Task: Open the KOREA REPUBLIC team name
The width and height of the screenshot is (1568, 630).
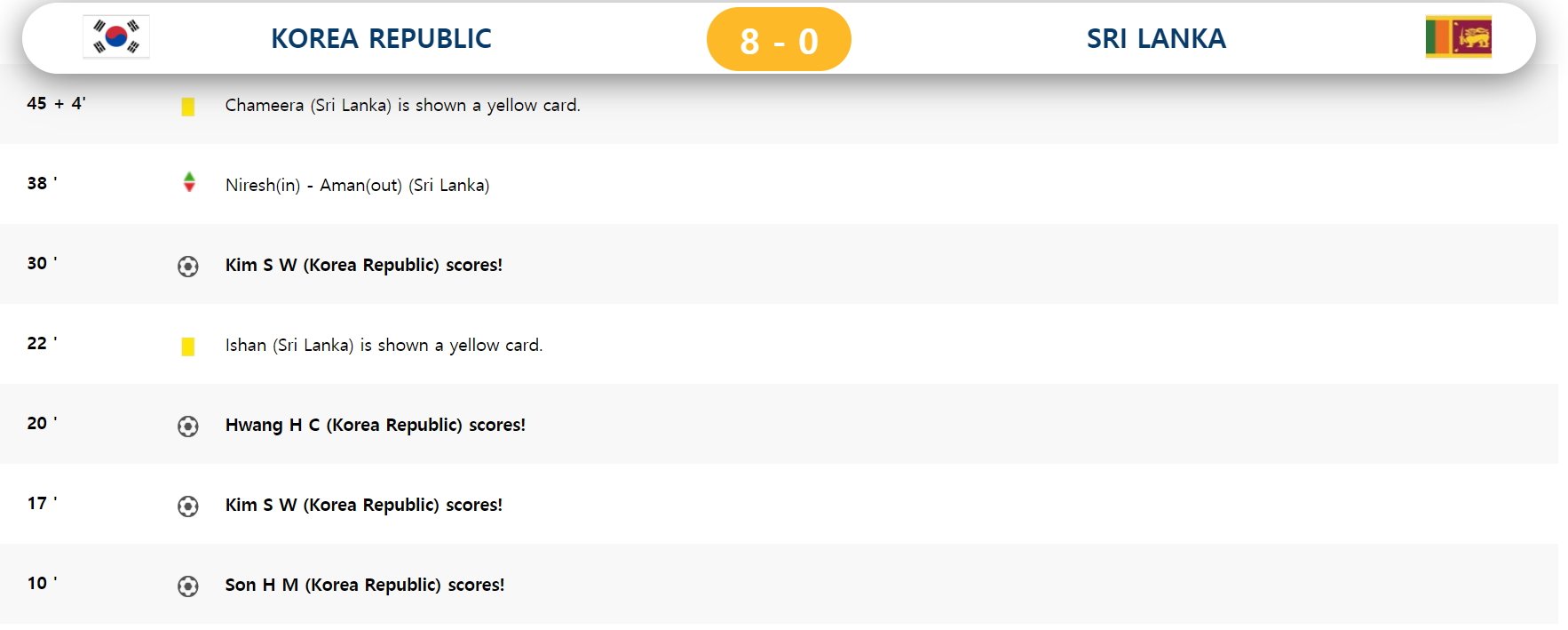Action: 381,38
